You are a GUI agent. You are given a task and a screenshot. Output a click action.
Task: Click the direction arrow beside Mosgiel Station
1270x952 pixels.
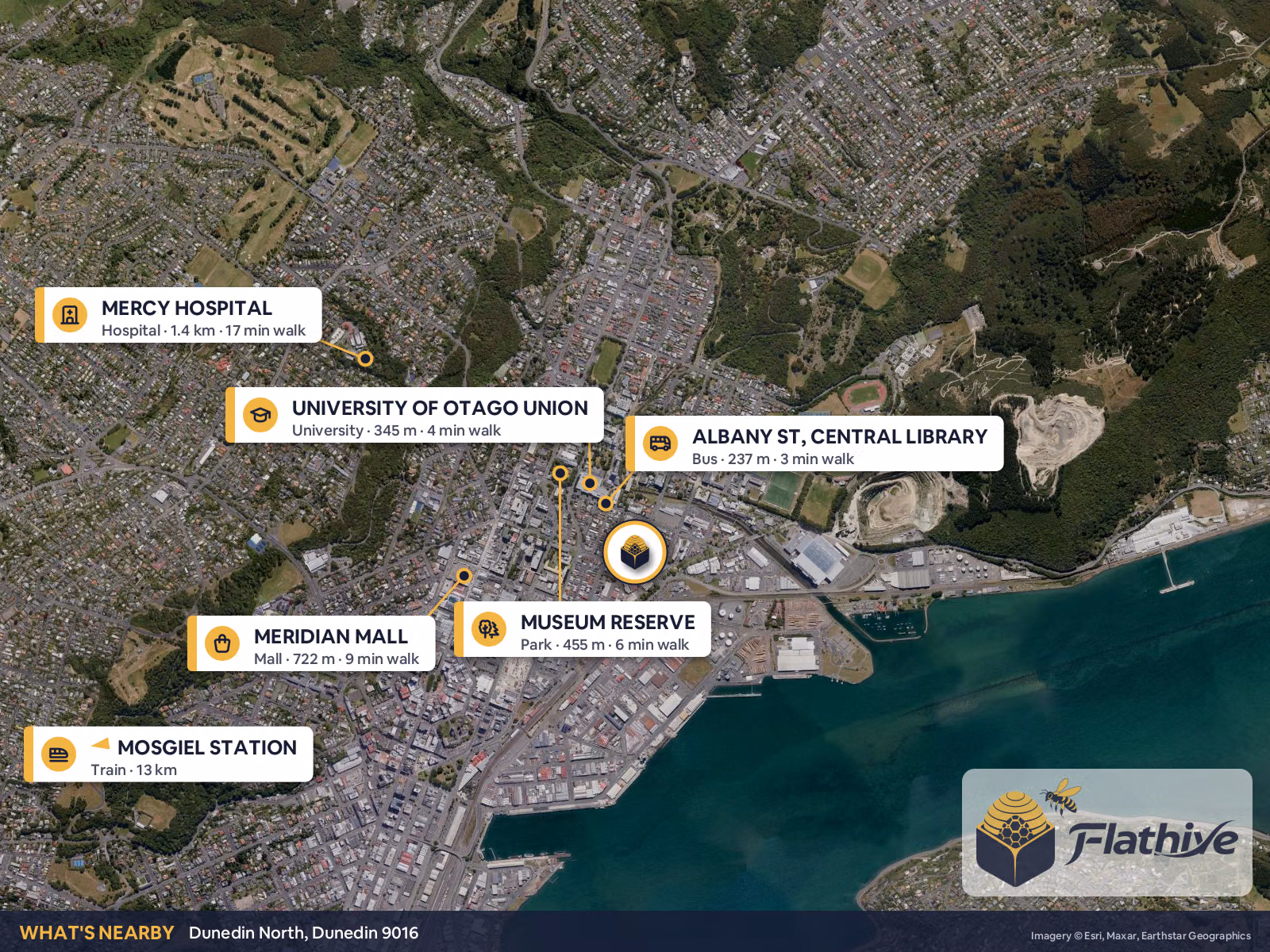100,743
